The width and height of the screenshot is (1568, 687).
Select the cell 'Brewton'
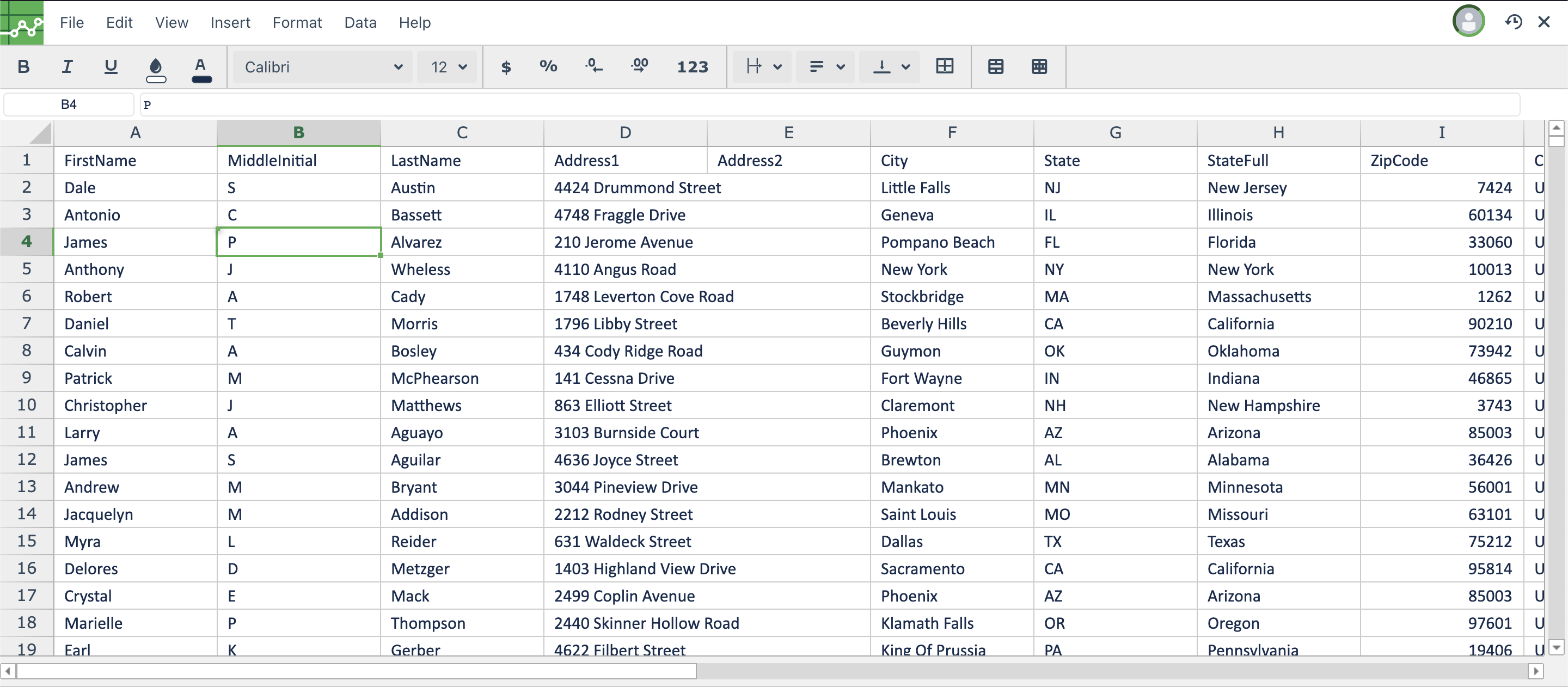tap(952, 459)
